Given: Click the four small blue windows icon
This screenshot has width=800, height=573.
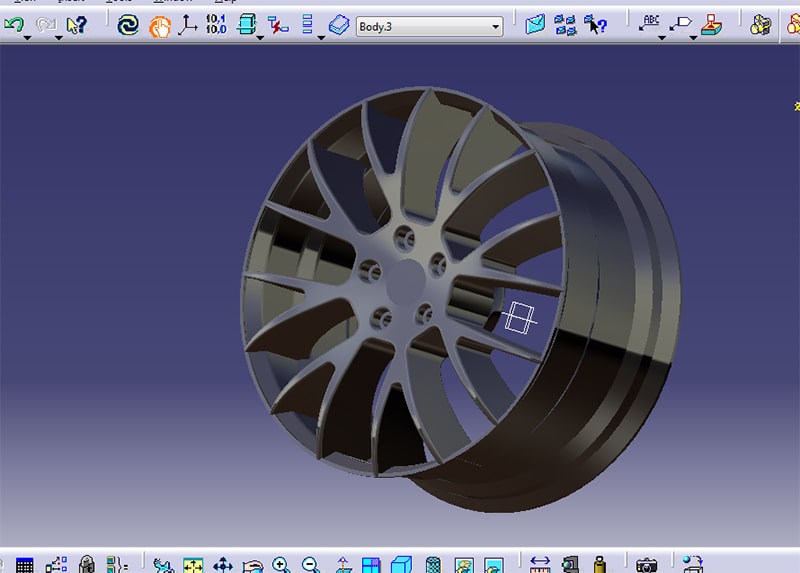Looking at the screenshot, I should pos(565,24).
